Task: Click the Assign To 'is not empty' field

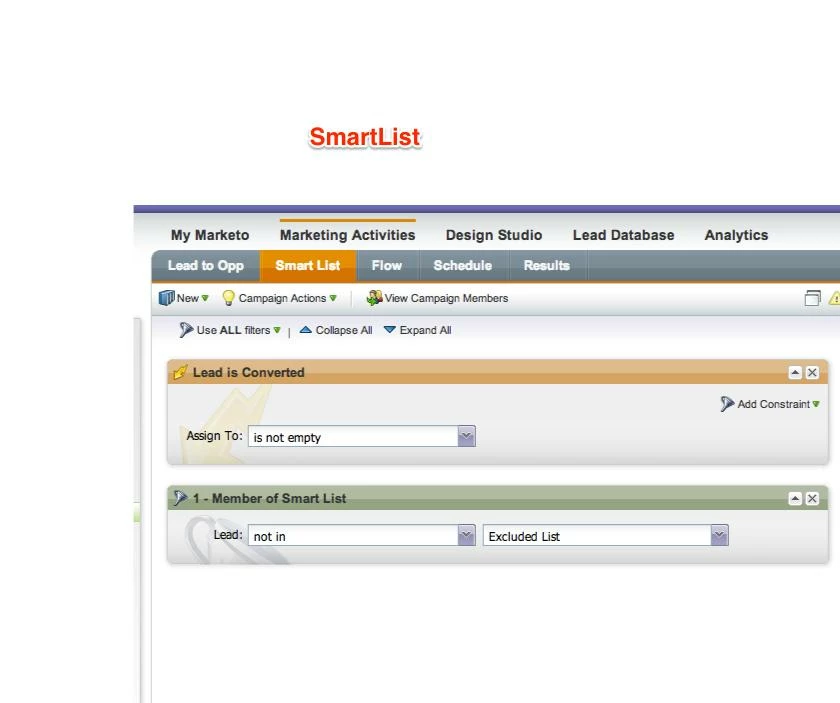Action: (353, 436)
